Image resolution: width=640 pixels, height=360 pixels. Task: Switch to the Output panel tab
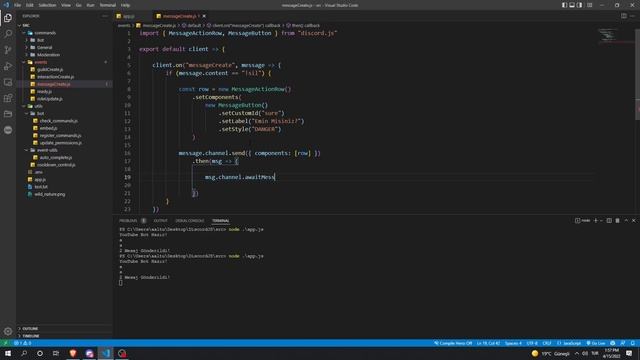point(160,220)
